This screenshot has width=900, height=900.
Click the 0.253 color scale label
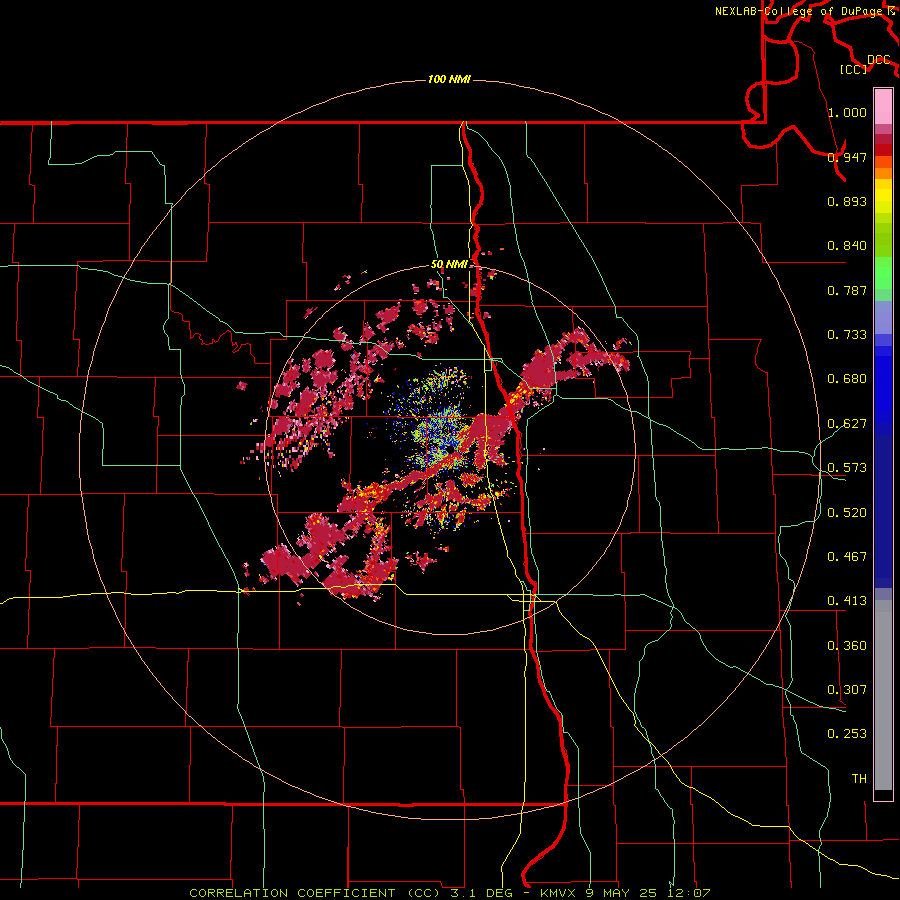tap(847, 734)
